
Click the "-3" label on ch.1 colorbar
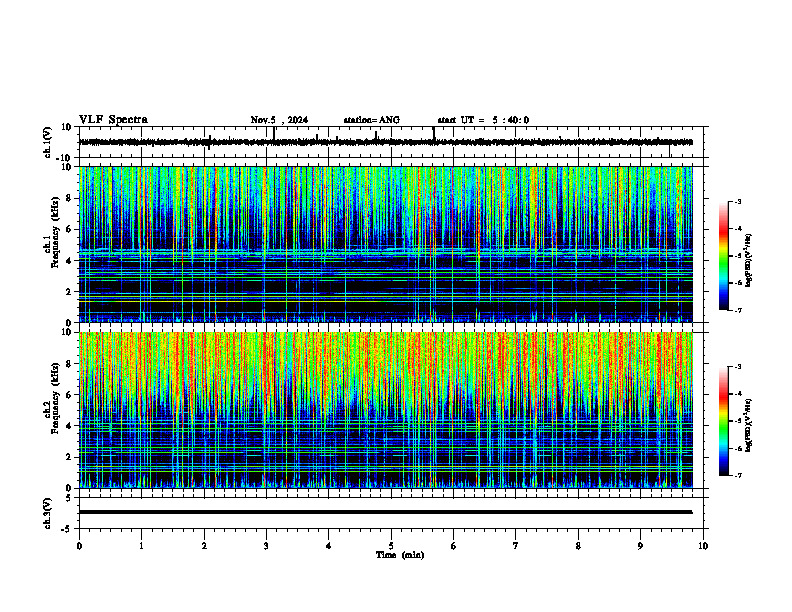[x=738, y=202]
